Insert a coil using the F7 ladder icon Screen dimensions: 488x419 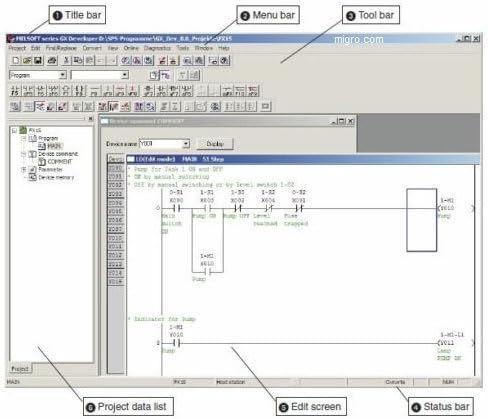tap(66, 90)
